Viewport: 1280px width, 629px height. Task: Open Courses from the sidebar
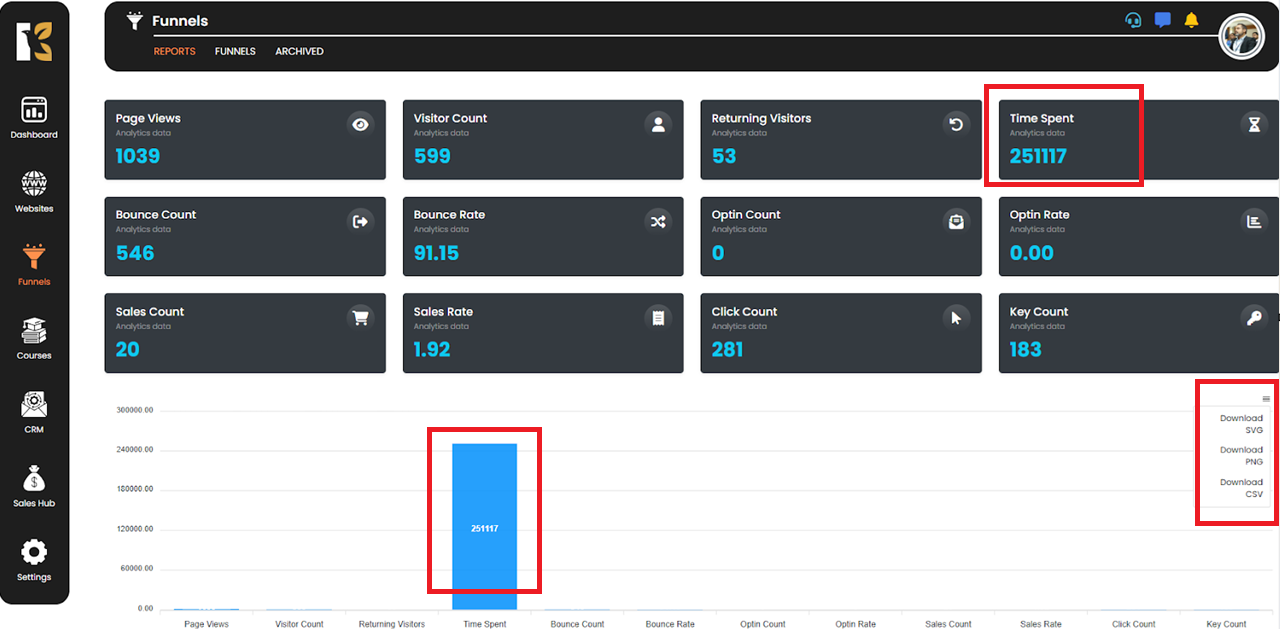(x=34, y=337)
